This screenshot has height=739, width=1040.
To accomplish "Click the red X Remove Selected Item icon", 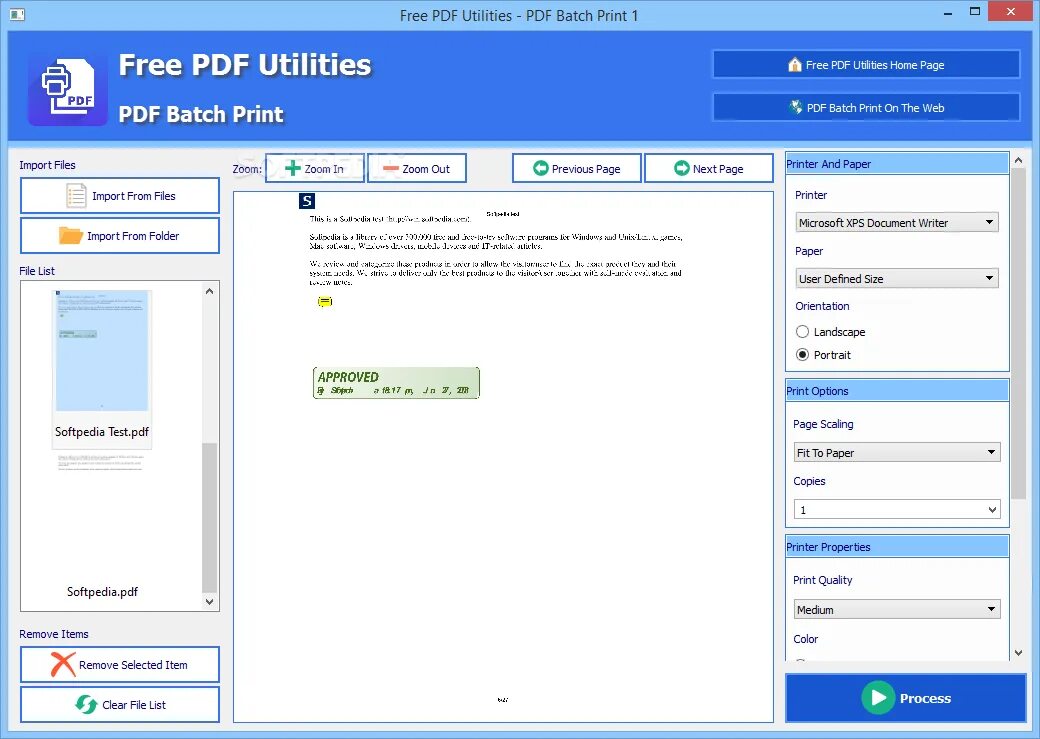I will click(x=63, y=664).
